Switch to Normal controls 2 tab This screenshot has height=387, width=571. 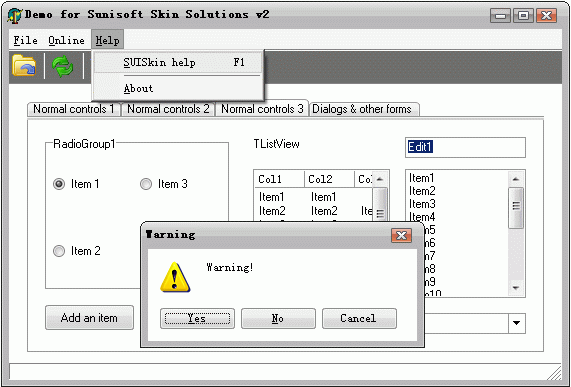coord(168,109)
